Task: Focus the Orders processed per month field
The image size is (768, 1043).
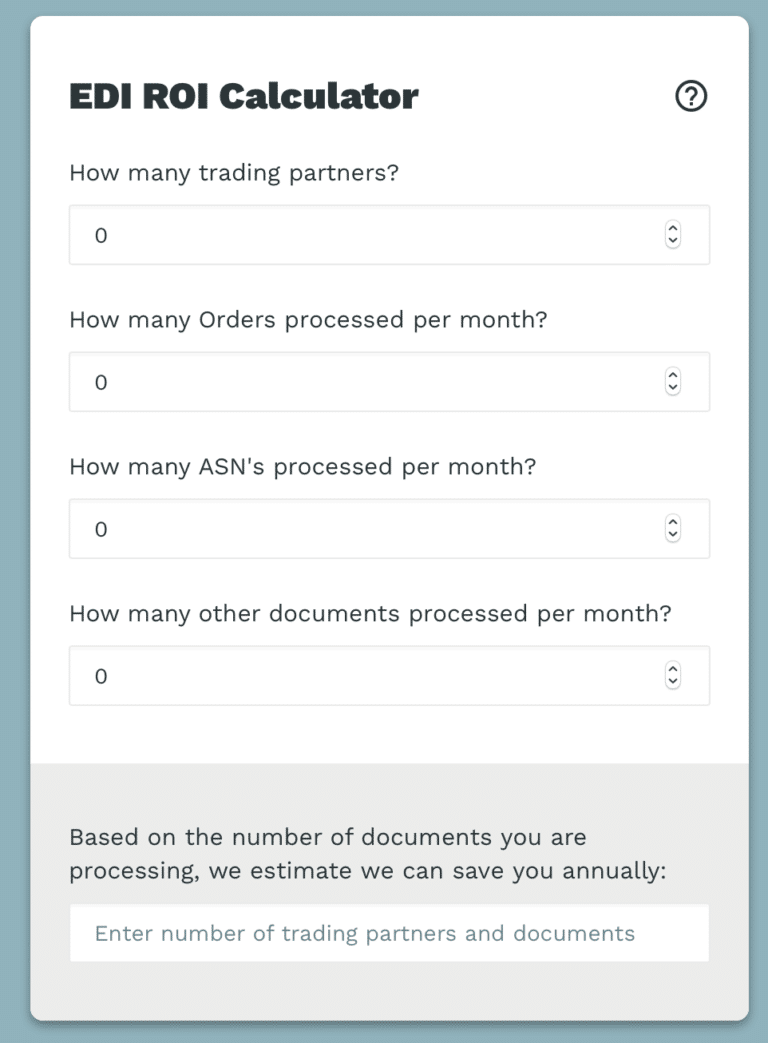Action: 389,382
